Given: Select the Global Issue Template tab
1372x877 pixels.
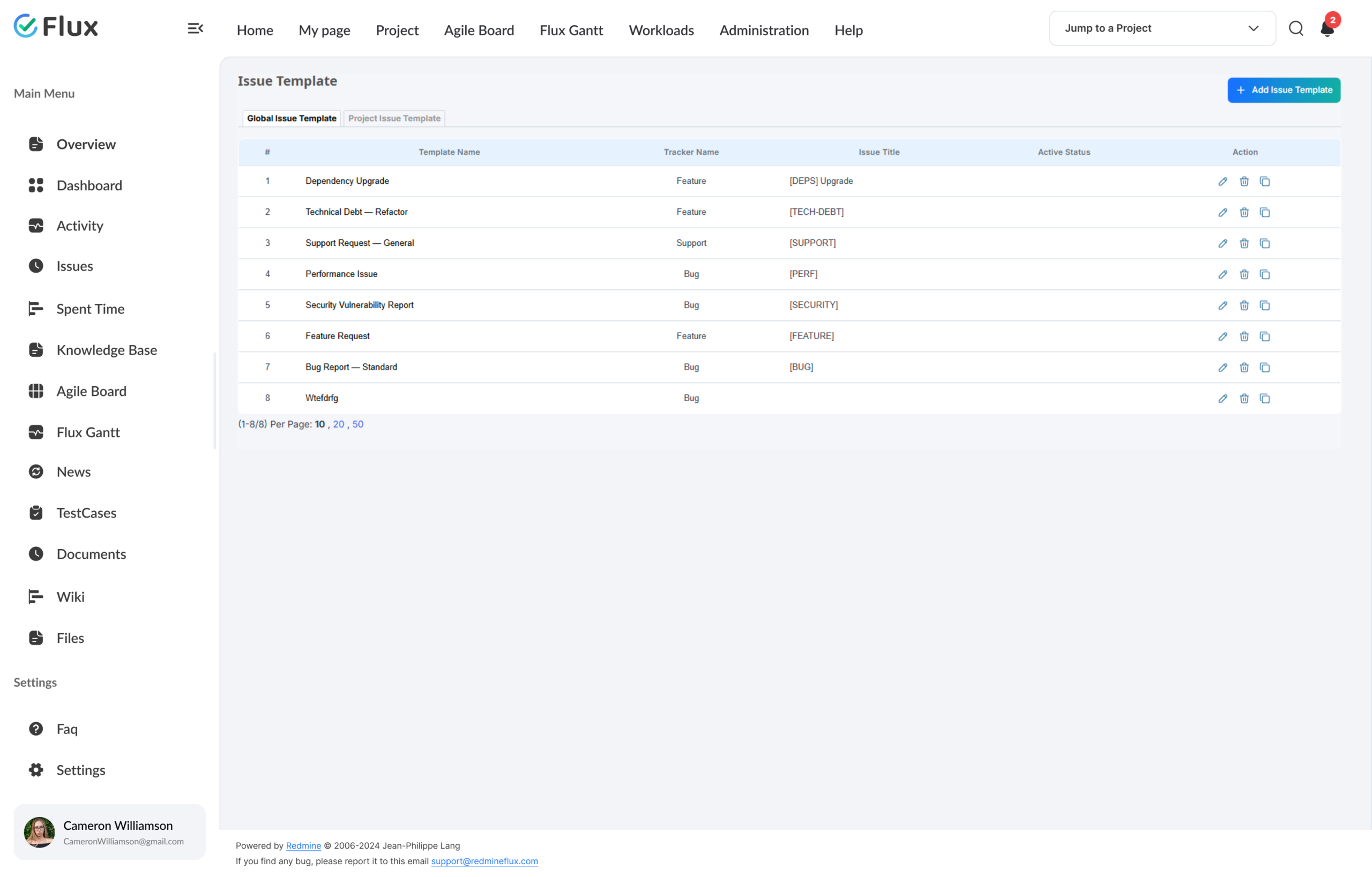Looking at the screenshot, I should click(x=292, y=118).
